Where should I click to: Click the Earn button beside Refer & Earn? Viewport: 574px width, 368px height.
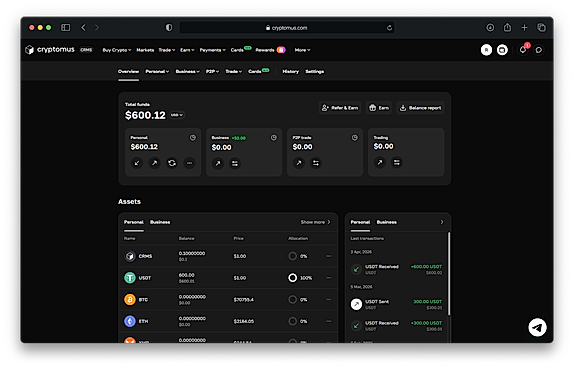379,108
